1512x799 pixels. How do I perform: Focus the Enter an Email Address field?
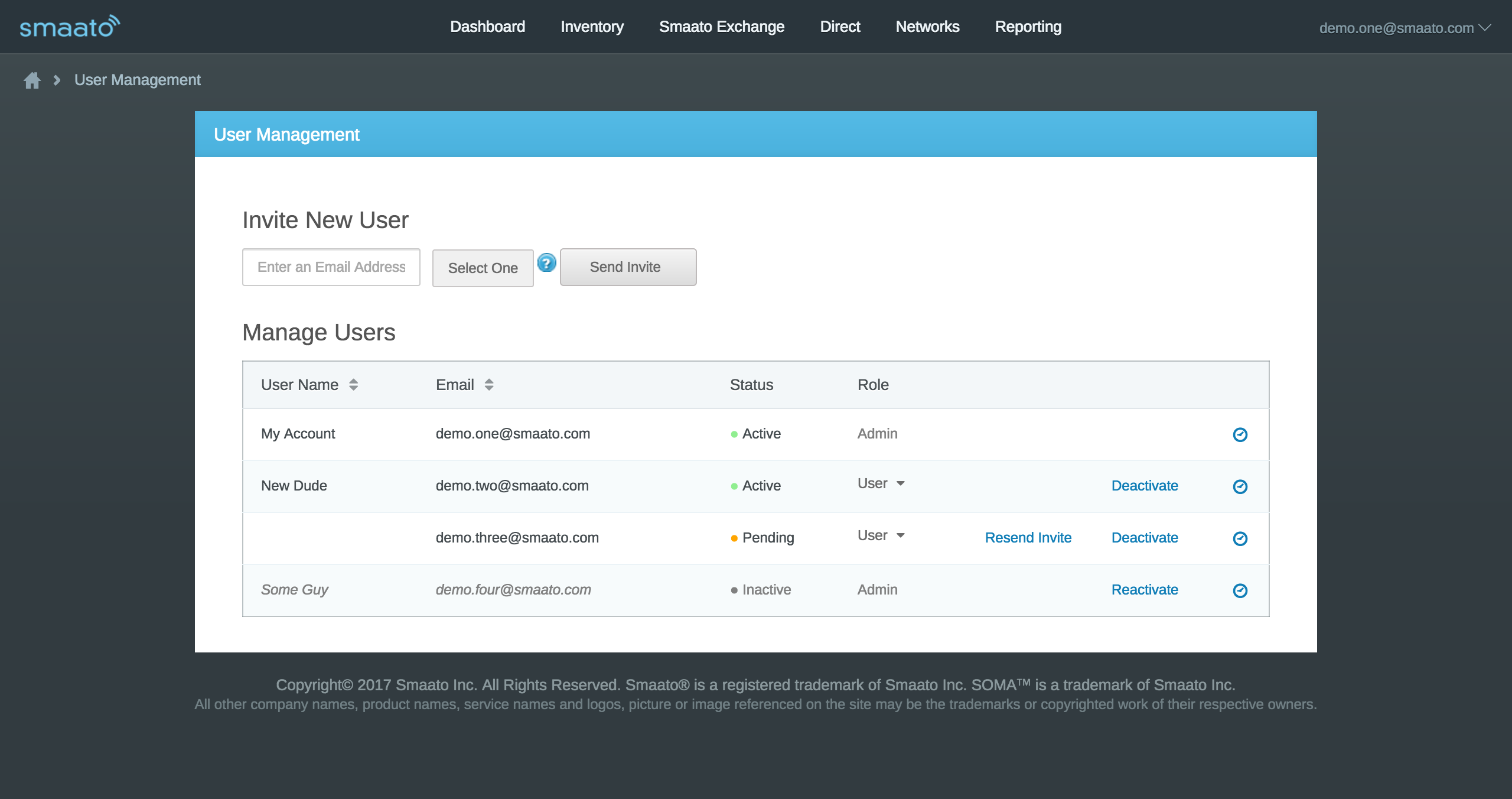(x=331, y=267)
